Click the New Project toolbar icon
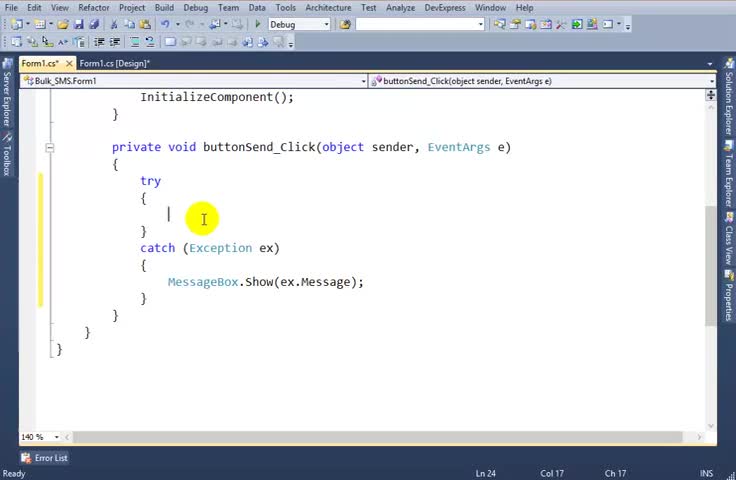736x480 pixels. (x=16, y=24)
